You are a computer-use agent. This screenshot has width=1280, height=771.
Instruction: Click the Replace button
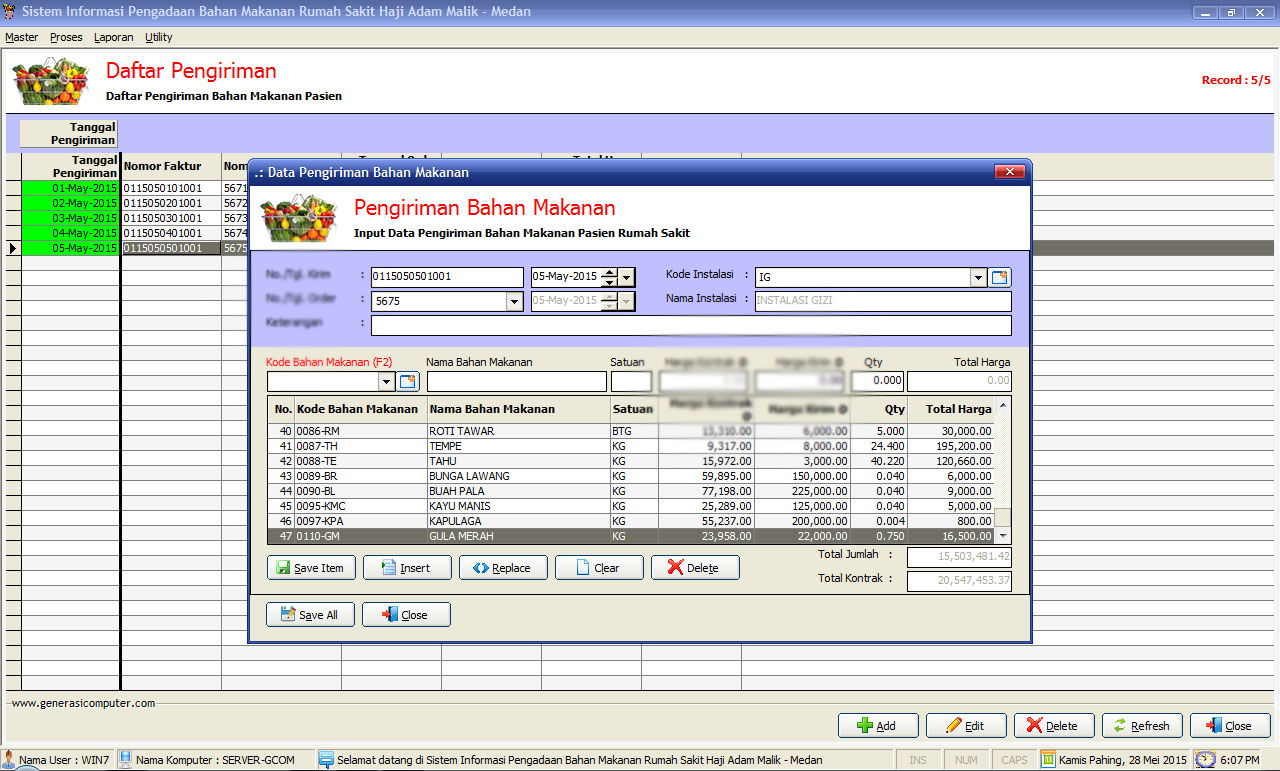[x=503, y=568]
